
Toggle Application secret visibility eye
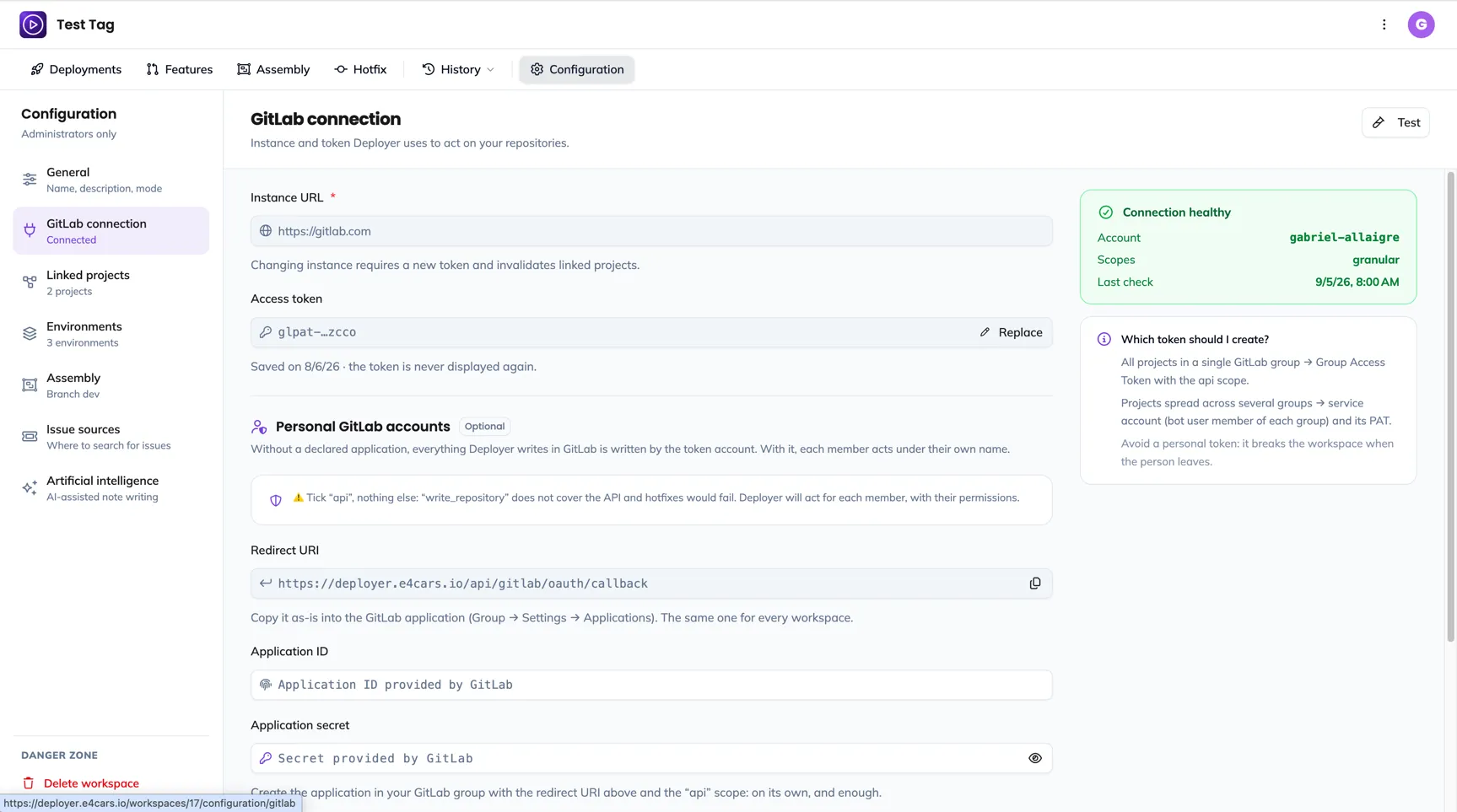pos(1035,758)
